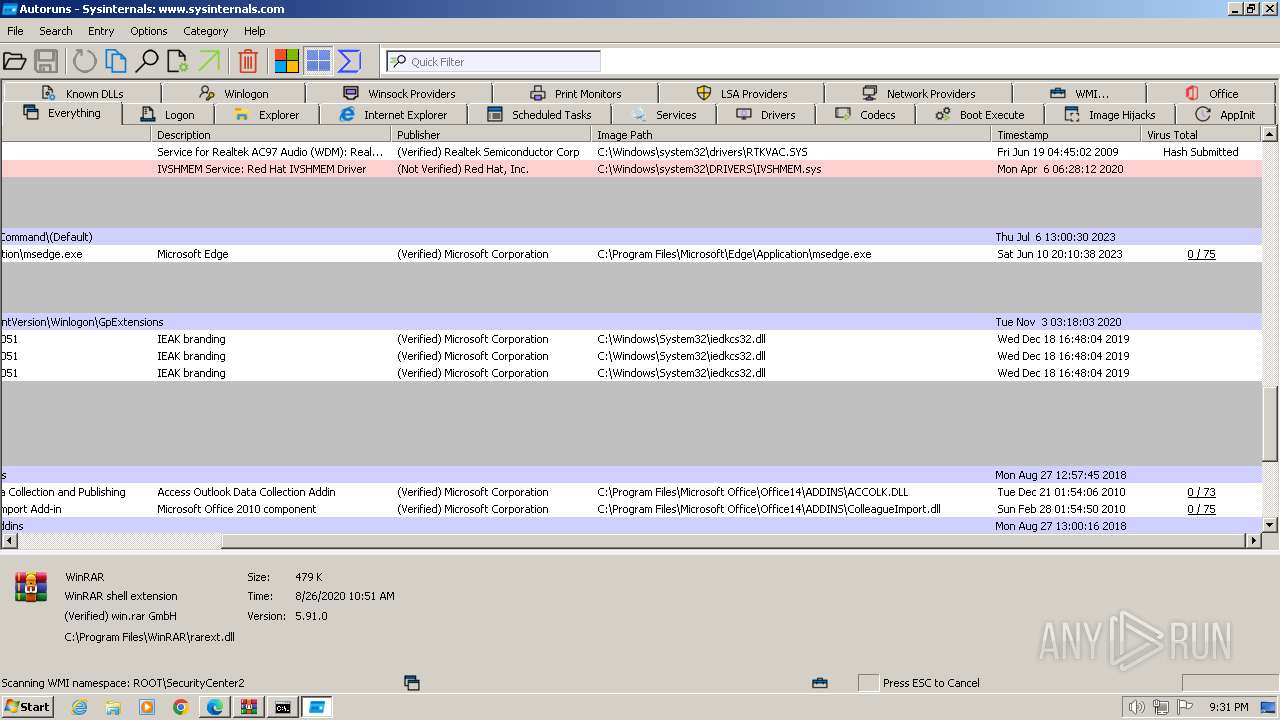Image resolution: width=1280 pixels, height=720 pixels.
Task: Click the vertical scrollbar down arrow
Action: [1270, 525]
